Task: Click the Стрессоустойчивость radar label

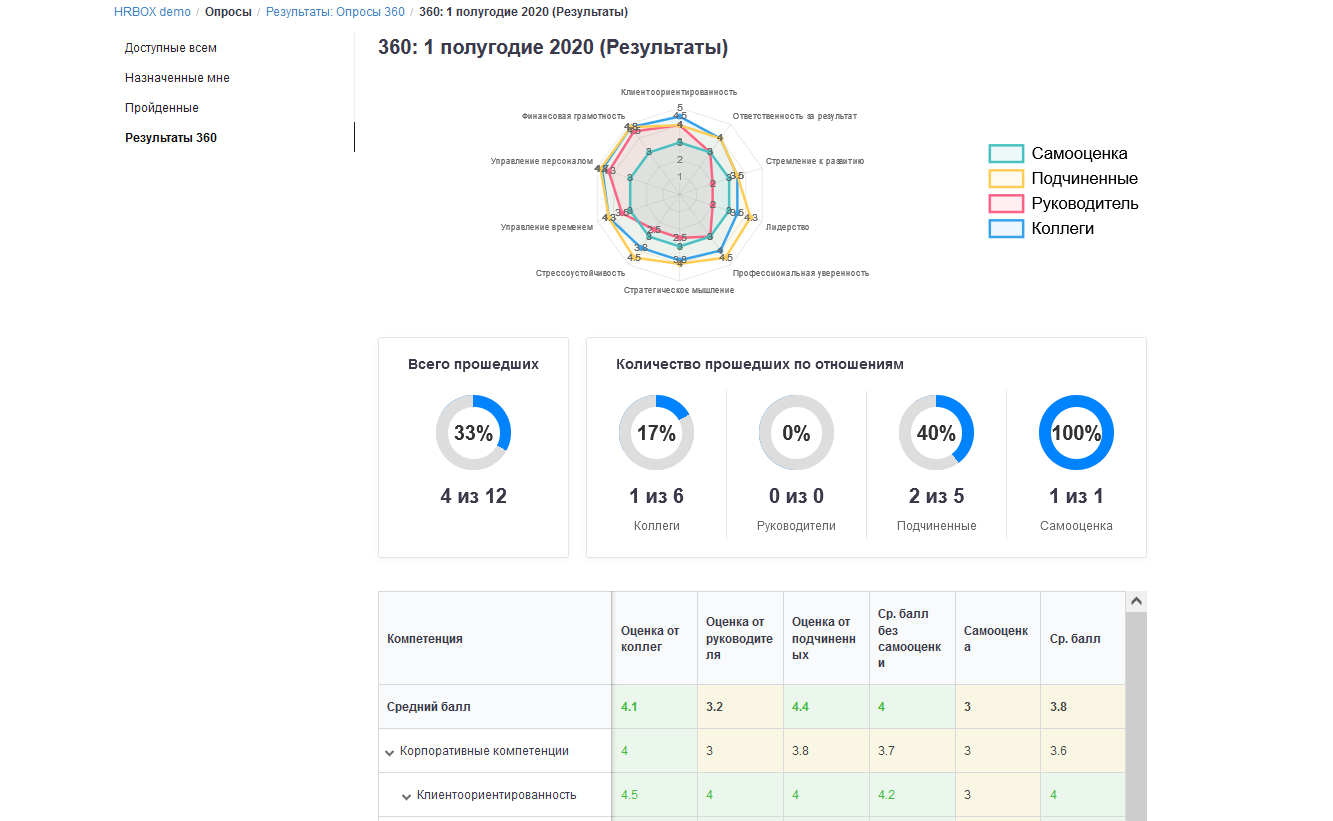Action: point(580,272)
